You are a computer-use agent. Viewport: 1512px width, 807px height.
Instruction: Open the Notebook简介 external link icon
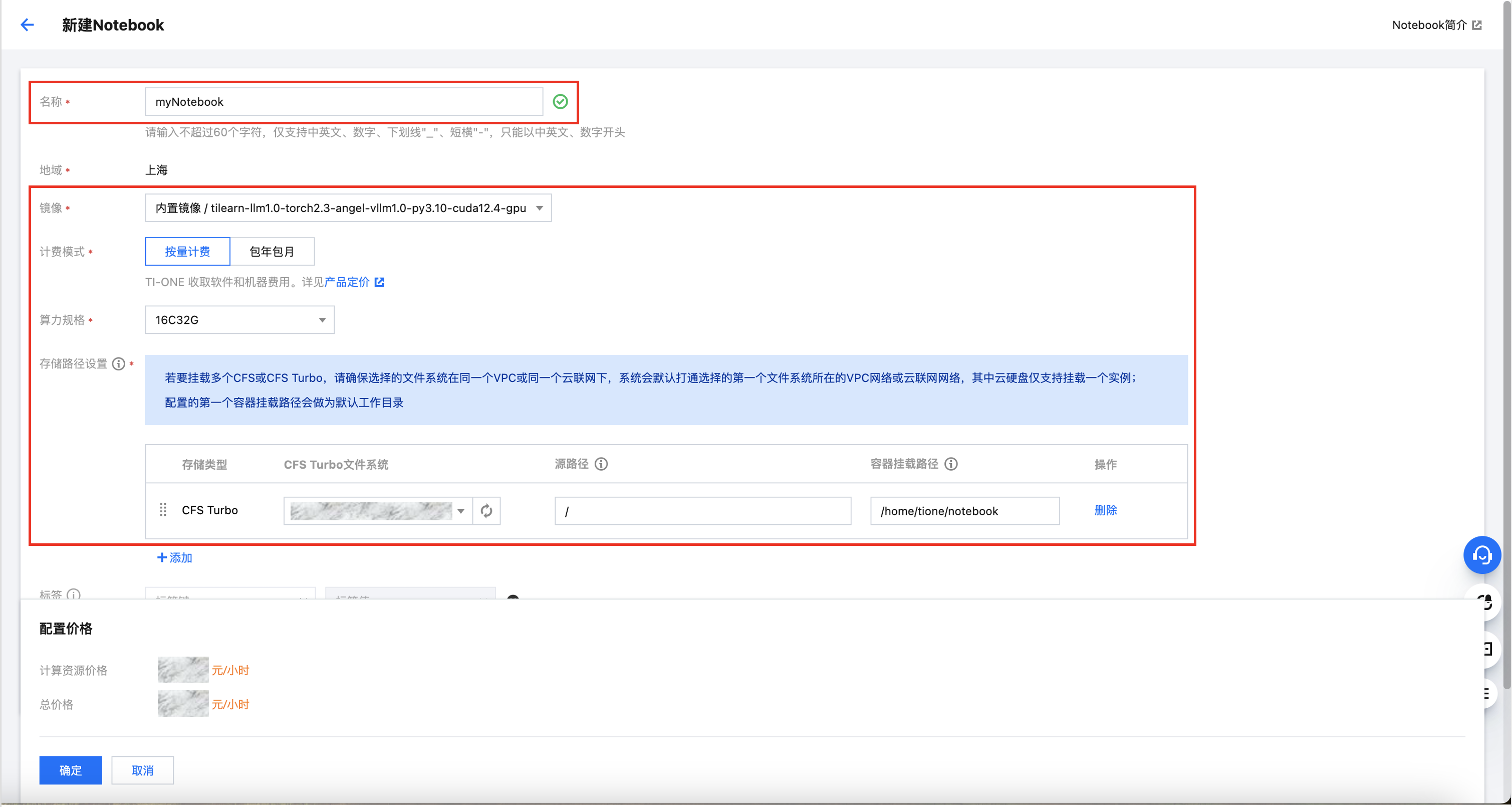(1477, 25)
